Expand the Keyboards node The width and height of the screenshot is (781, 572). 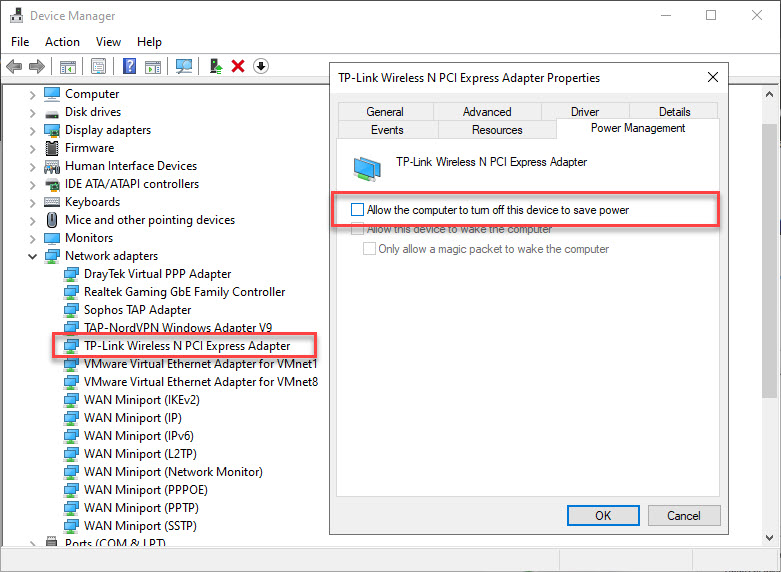(x=32, y=202)
